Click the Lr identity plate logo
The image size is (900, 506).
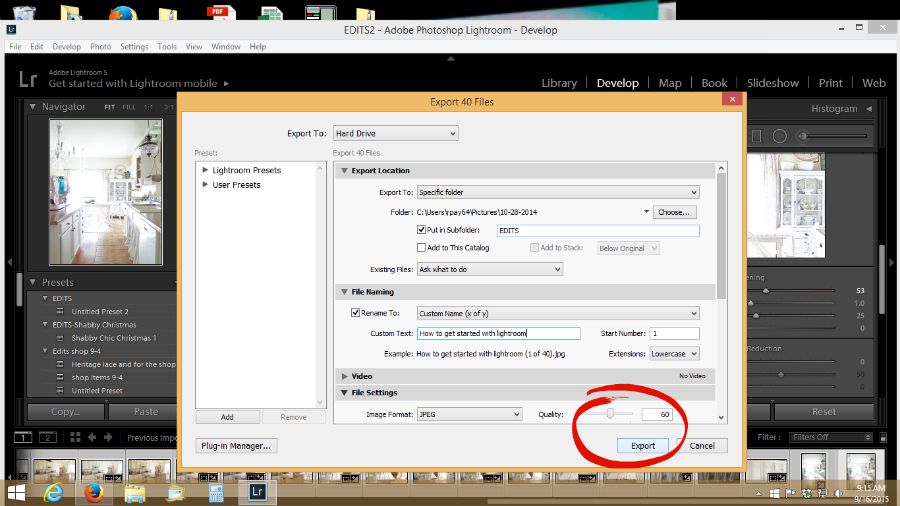pyautogui.click(x=28, y=79)
